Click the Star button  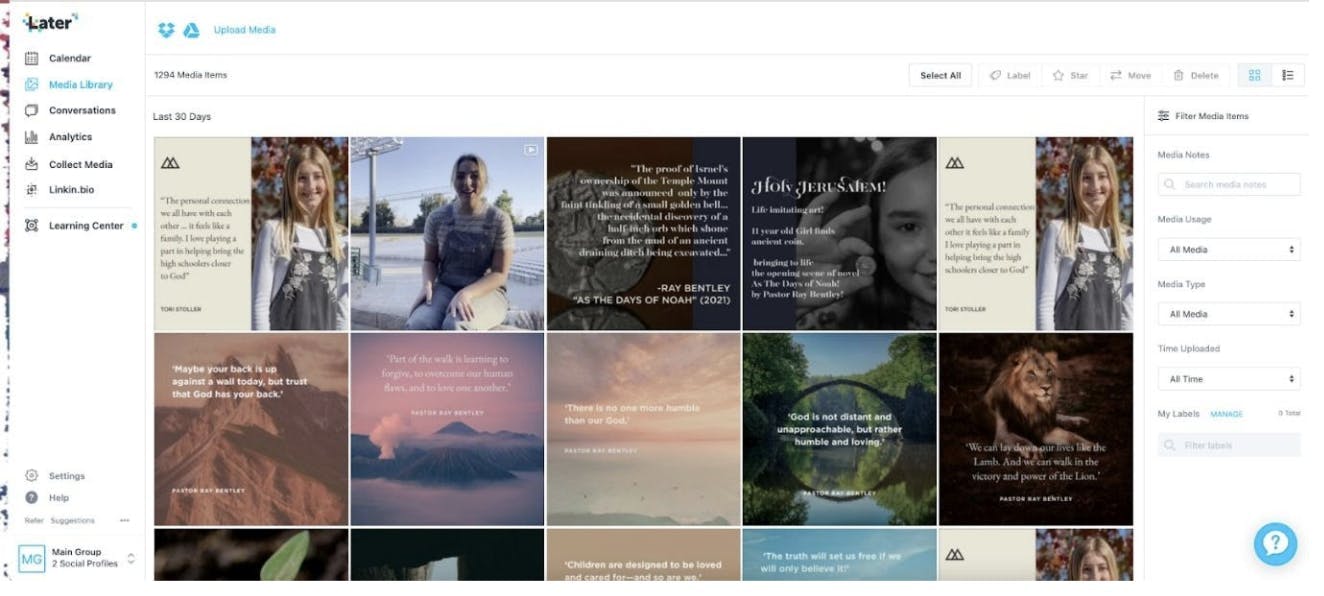pyautogui.click(x=1070, y=75)
